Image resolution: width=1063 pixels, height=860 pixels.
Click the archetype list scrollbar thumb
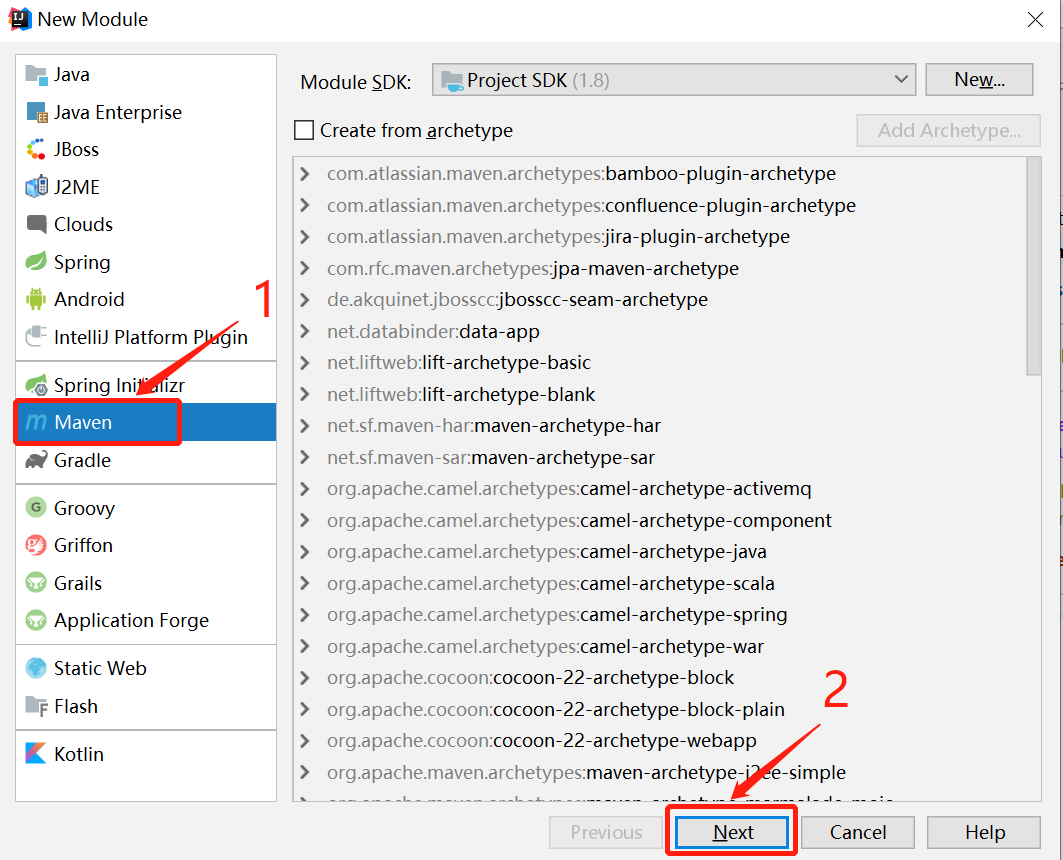pos(1033,266)
